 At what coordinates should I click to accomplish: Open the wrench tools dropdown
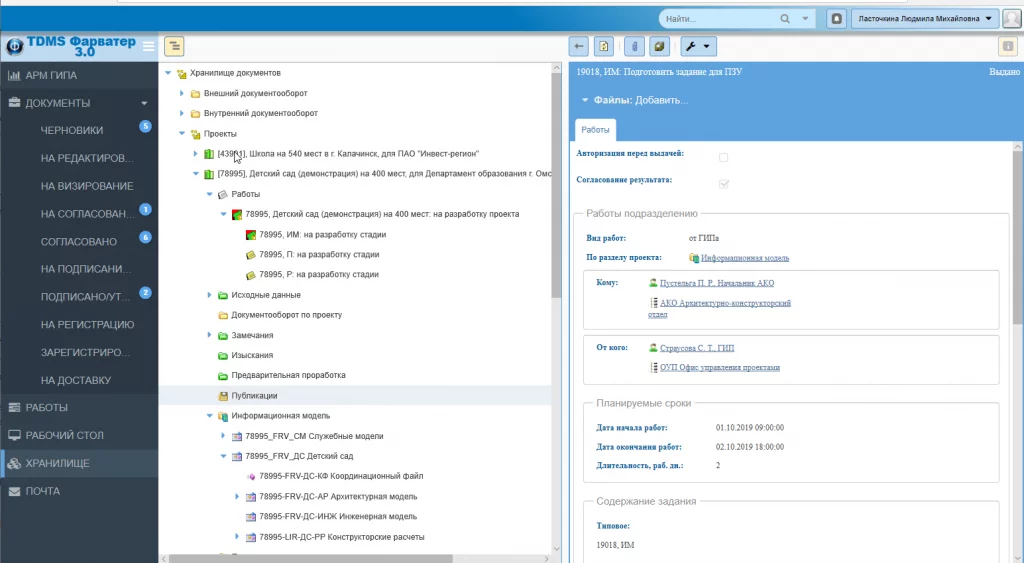click(x=697, y=46)
